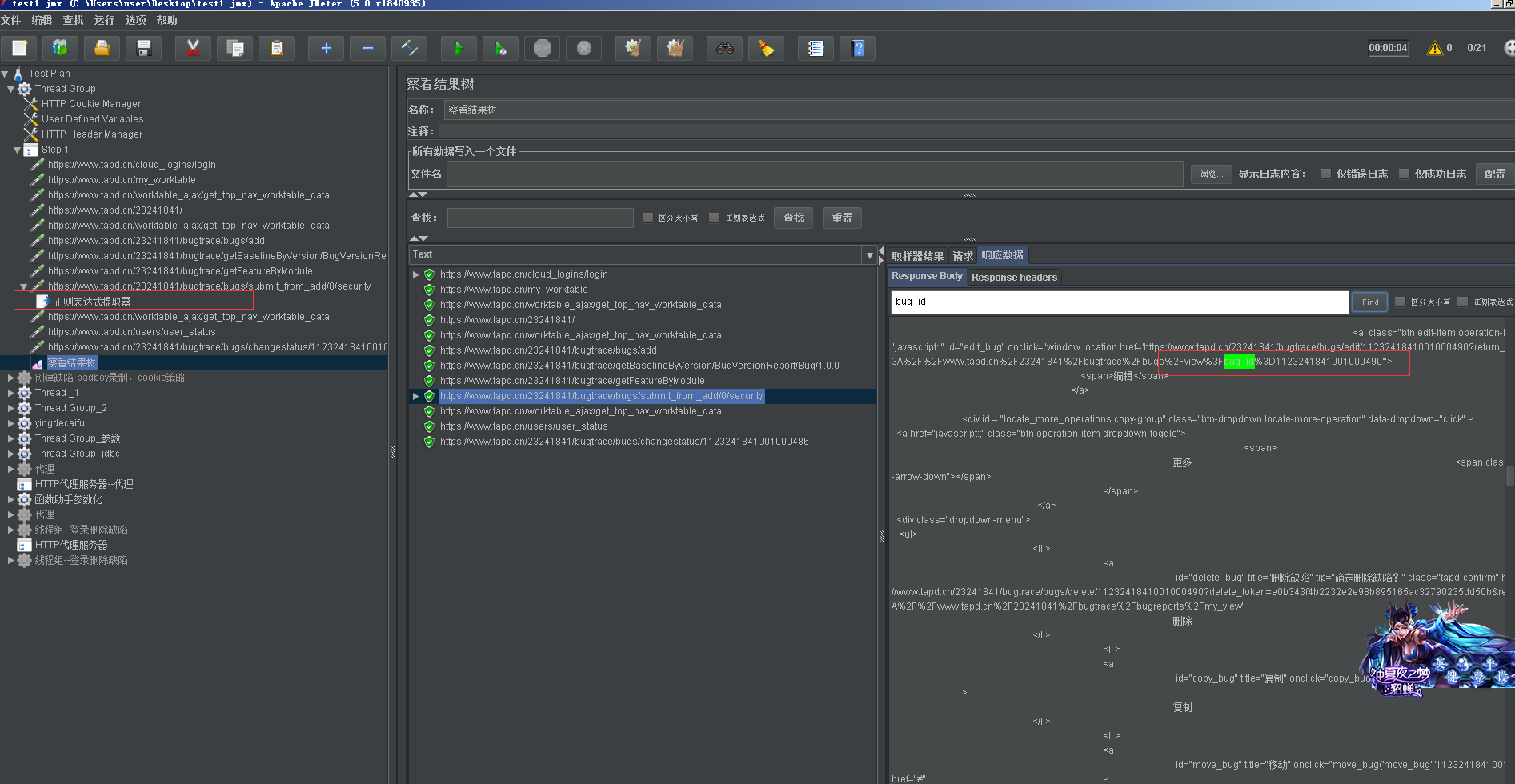Toggle response Find 区分大小写 checkbox
The image size is (1515, 784).
click(x=1400, y=302)
